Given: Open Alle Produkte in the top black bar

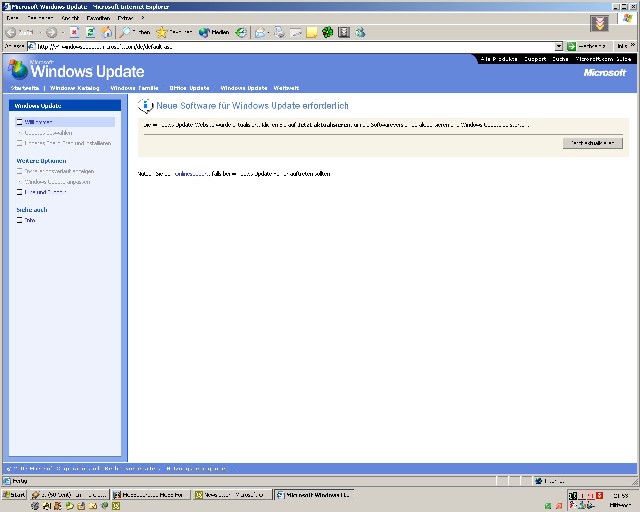Looking at the screenshot, I should coord(499,59).
